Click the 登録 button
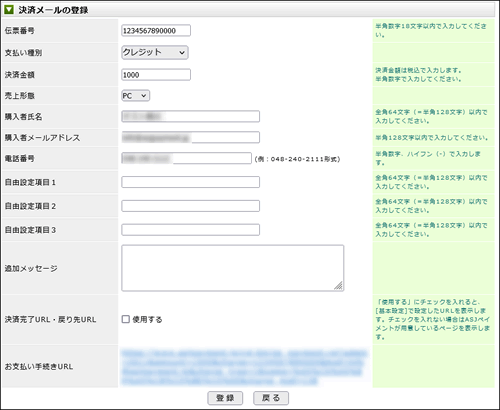Image resolution: width=500 pixels, height=410 pixels. pyautogui.click(x=225, y=398)
